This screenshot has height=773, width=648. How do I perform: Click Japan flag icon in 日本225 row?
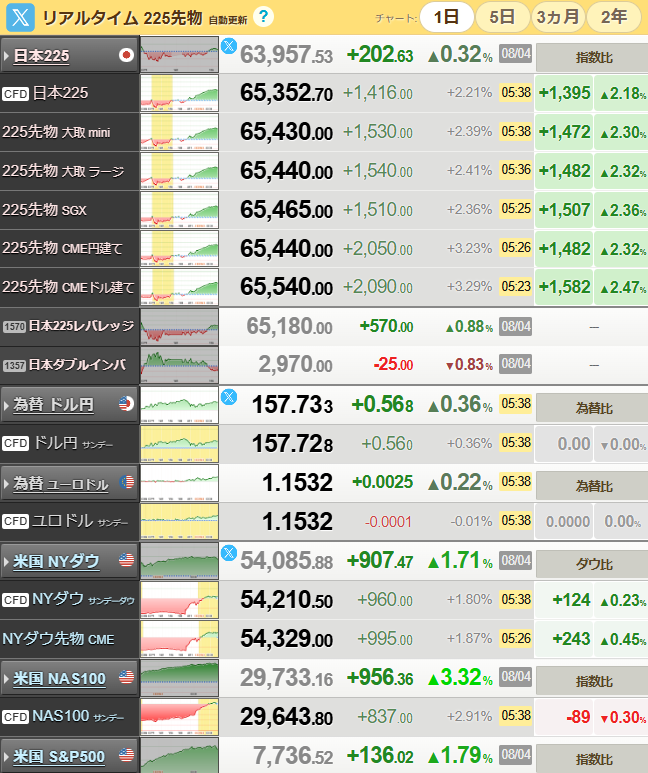click(126, 55)
